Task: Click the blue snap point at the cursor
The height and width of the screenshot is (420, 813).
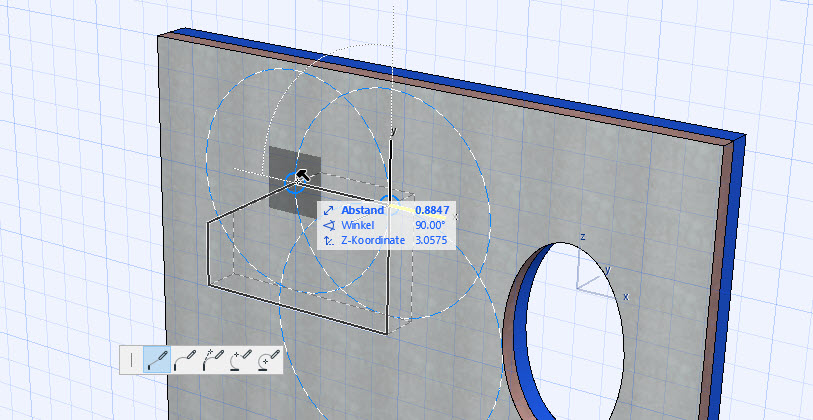Action: click(295, 181)
